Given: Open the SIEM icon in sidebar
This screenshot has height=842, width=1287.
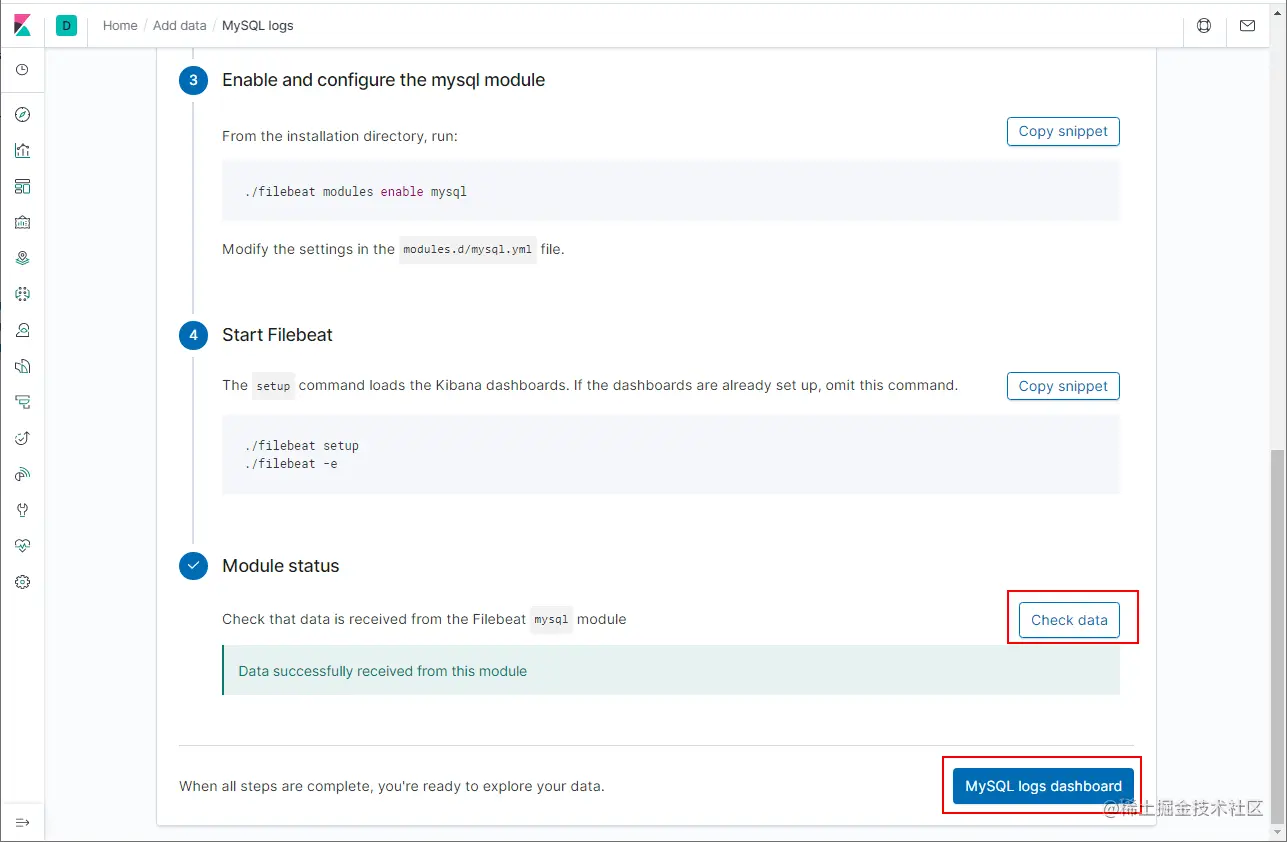Looking at the screenshot, I should pos(23,474).
